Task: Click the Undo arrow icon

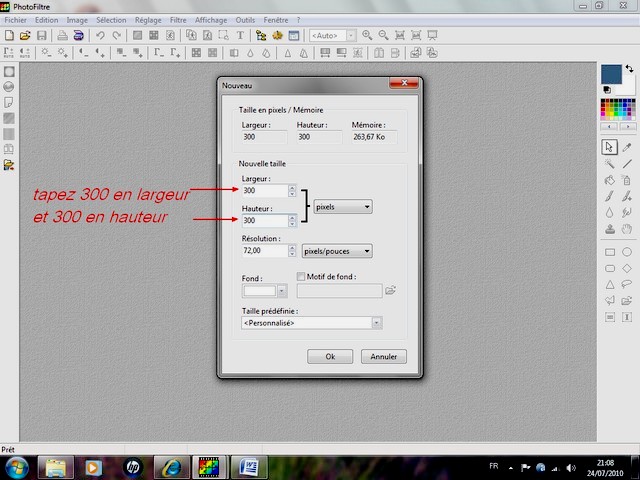Action: click(x=100, y=36)
